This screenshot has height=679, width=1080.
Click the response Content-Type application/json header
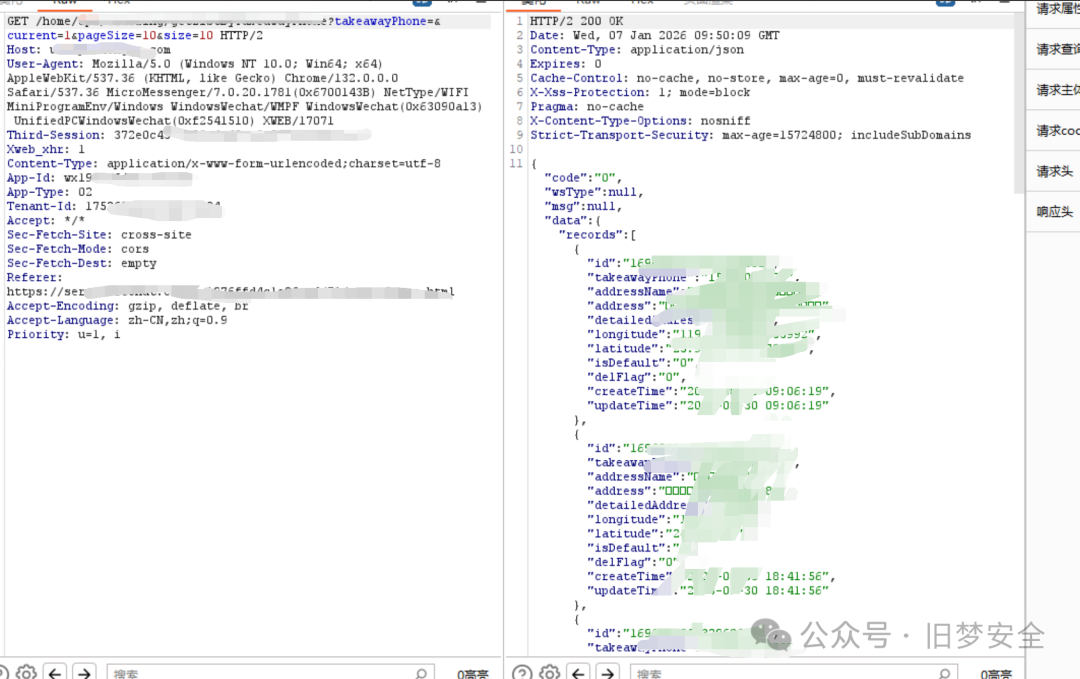[x=636, y=50]
